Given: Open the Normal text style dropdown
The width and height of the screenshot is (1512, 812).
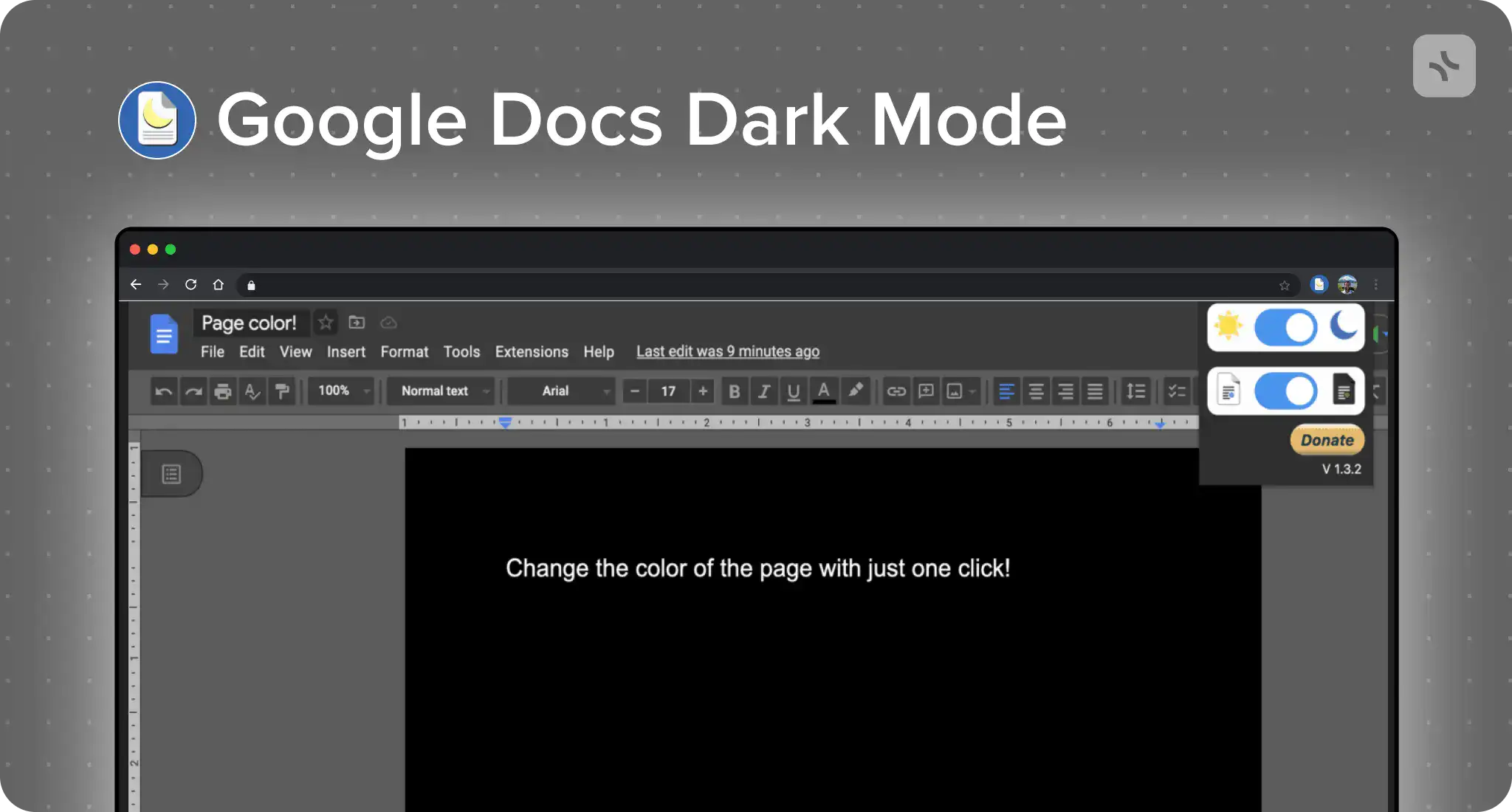Looking at the screenshot, I should [443, 391].
